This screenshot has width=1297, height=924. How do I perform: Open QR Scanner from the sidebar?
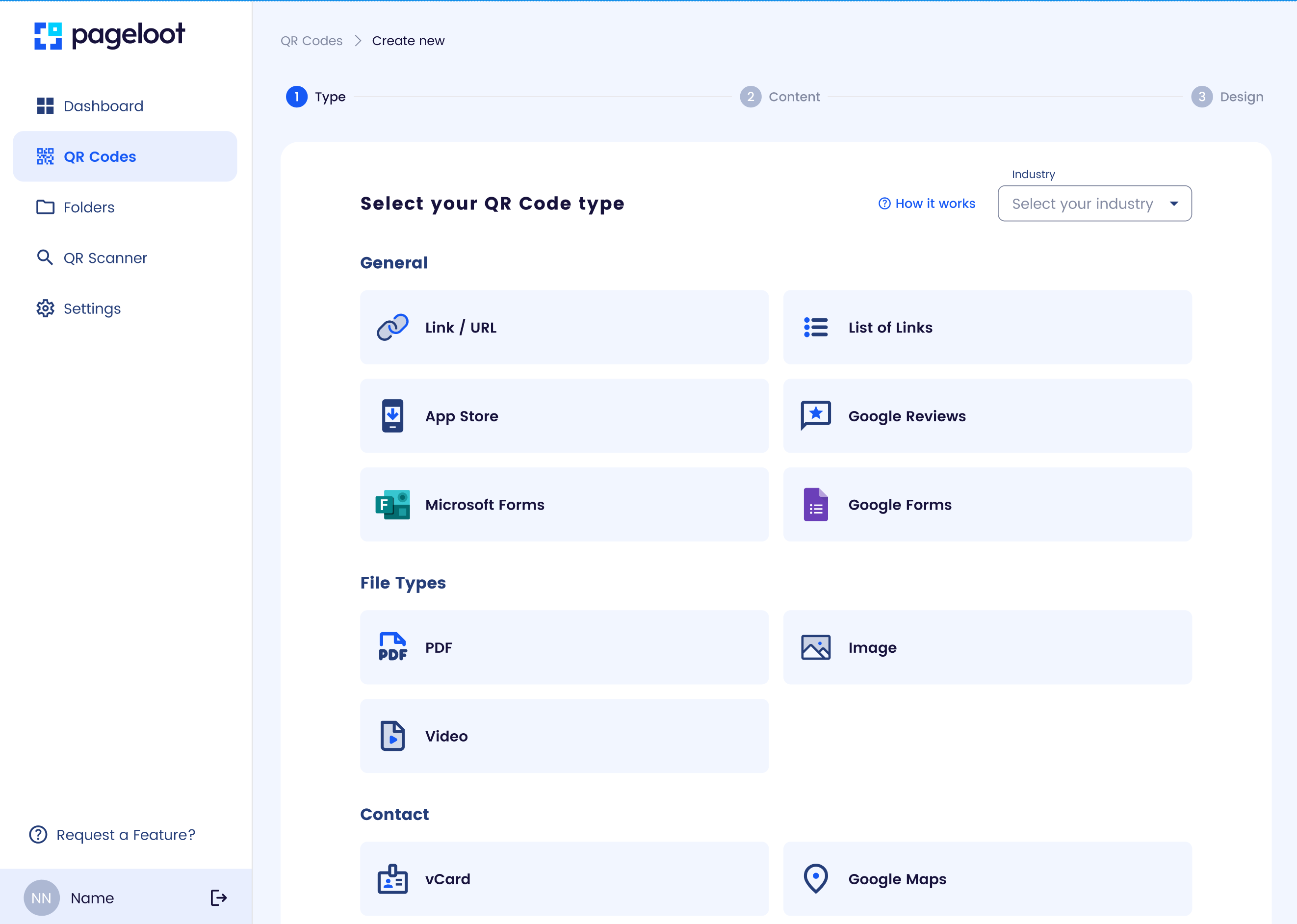point(104,258)
